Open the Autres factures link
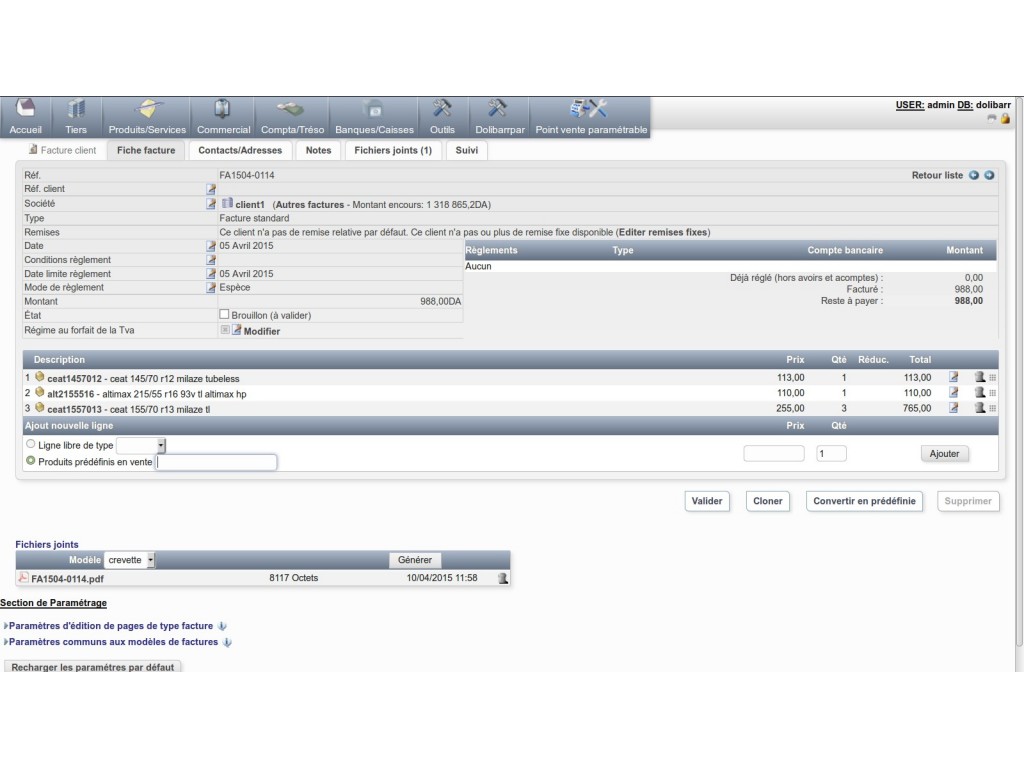Viewport: 1024px width, 768px height. click(310, 204)
